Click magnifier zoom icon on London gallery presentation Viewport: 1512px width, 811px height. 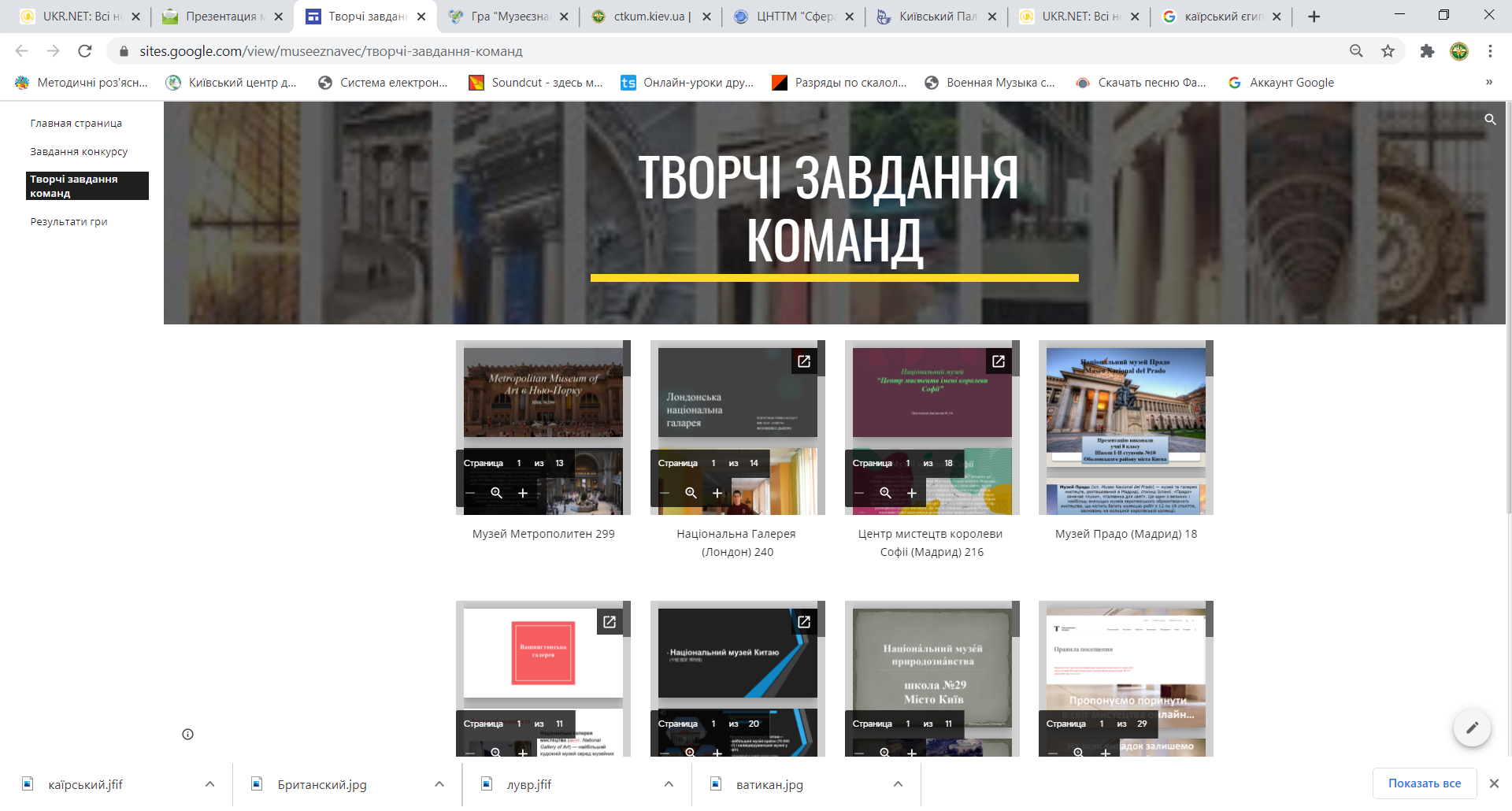click(691, 493)
